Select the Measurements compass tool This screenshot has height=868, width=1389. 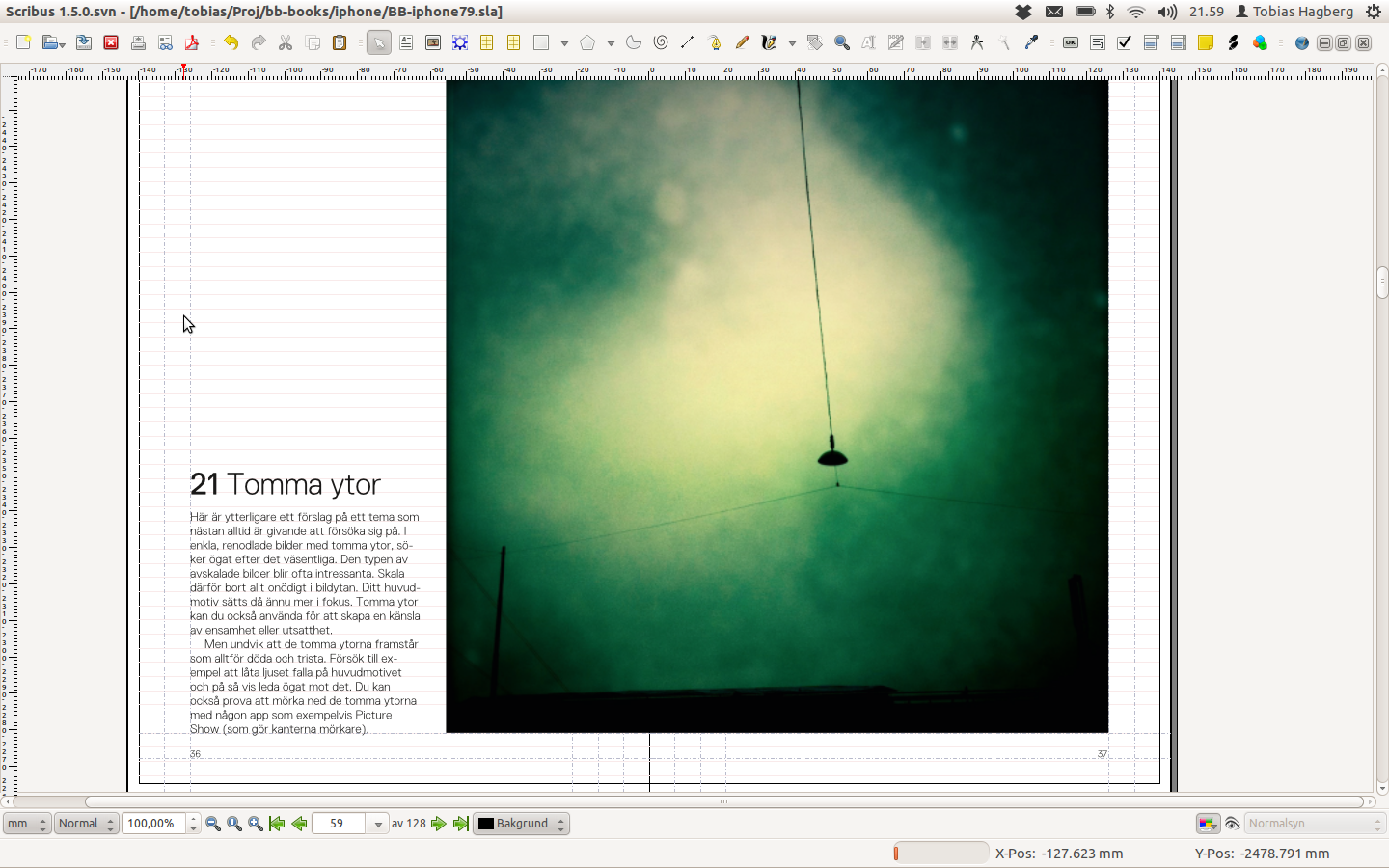point(977,42)
